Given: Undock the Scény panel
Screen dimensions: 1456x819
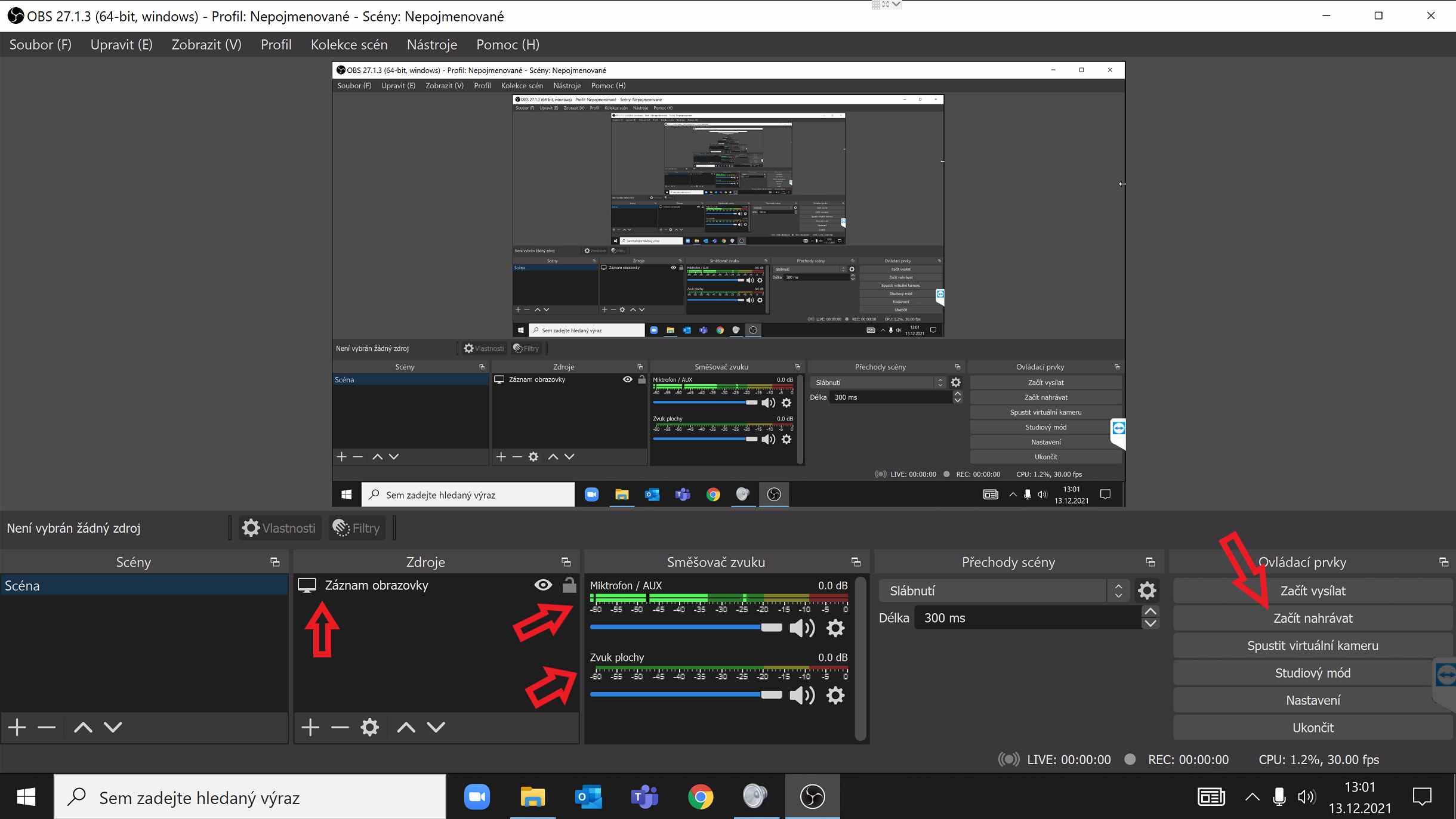Looking at the screenshot, I should point(275,562).
